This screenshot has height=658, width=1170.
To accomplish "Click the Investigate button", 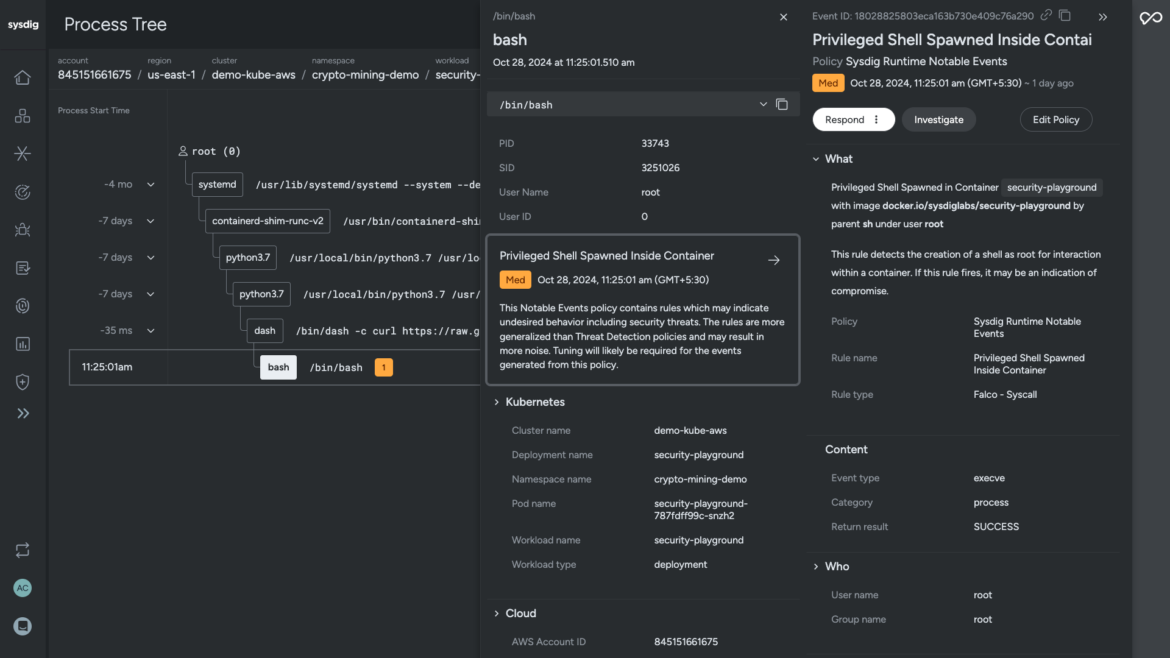I will point(939,119).
